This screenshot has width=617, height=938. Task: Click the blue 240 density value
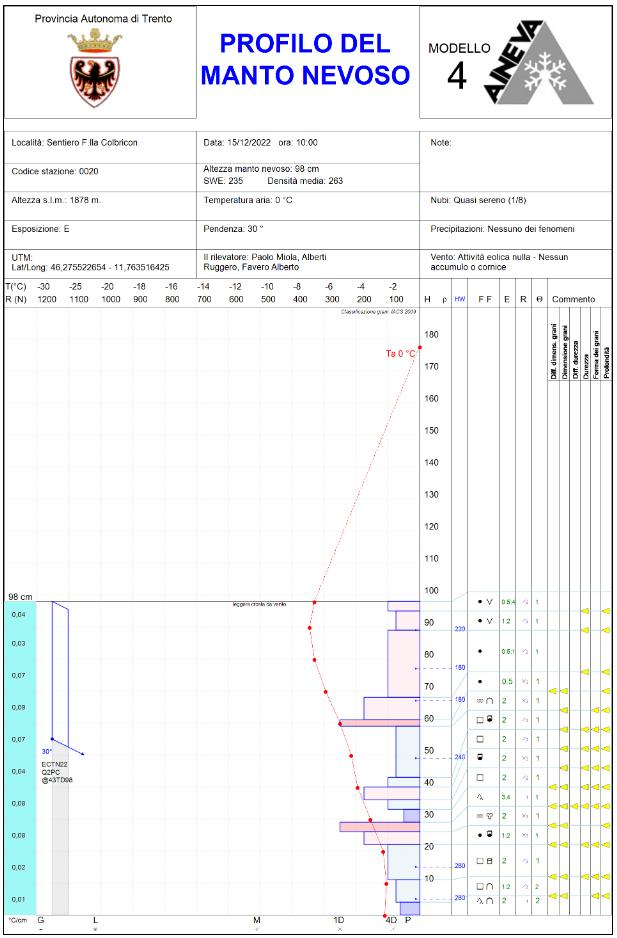pos(460,757)
